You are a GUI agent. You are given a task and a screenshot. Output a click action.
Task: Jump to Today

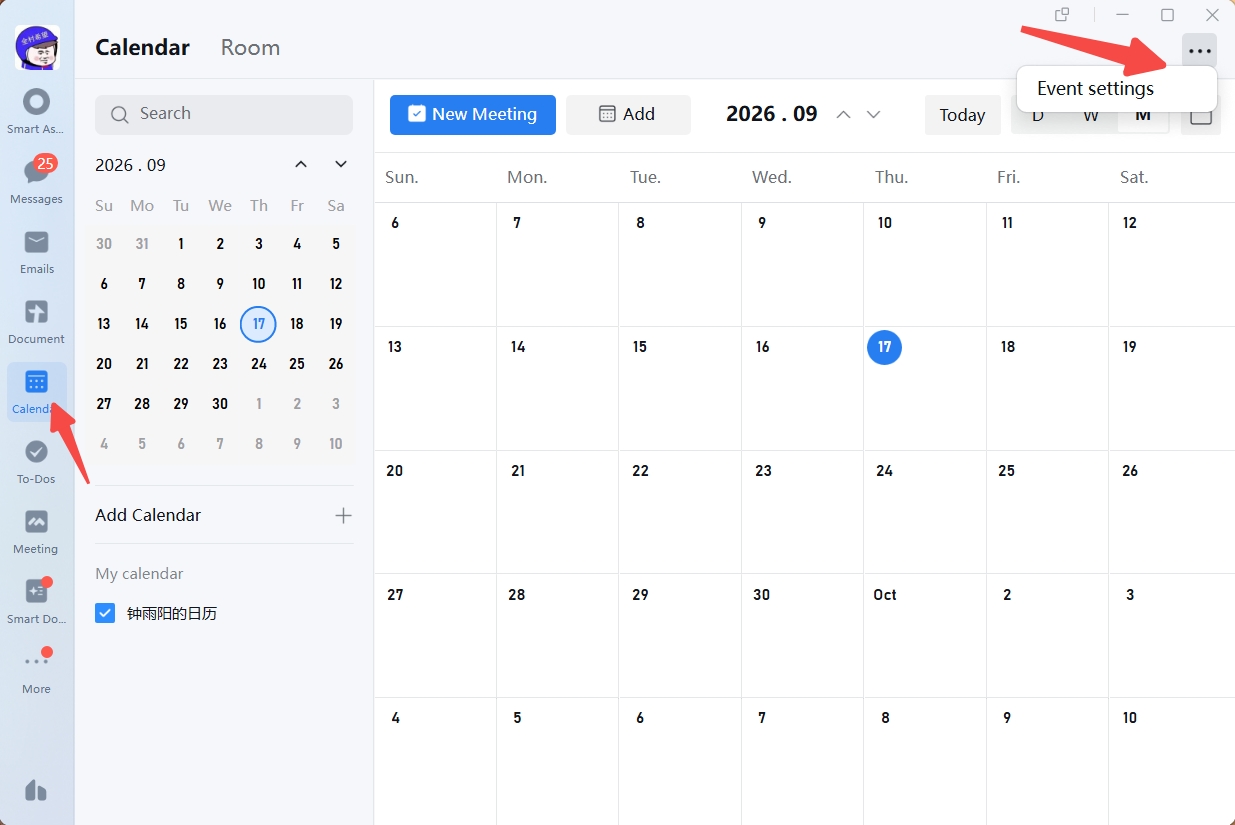pos(962,115)
